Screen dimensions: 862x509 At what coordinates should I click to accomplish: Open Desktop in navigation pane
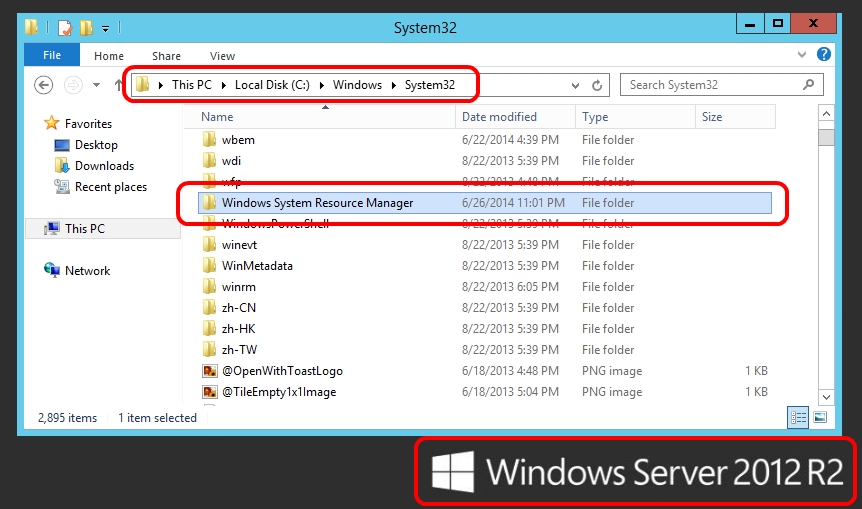96,145
